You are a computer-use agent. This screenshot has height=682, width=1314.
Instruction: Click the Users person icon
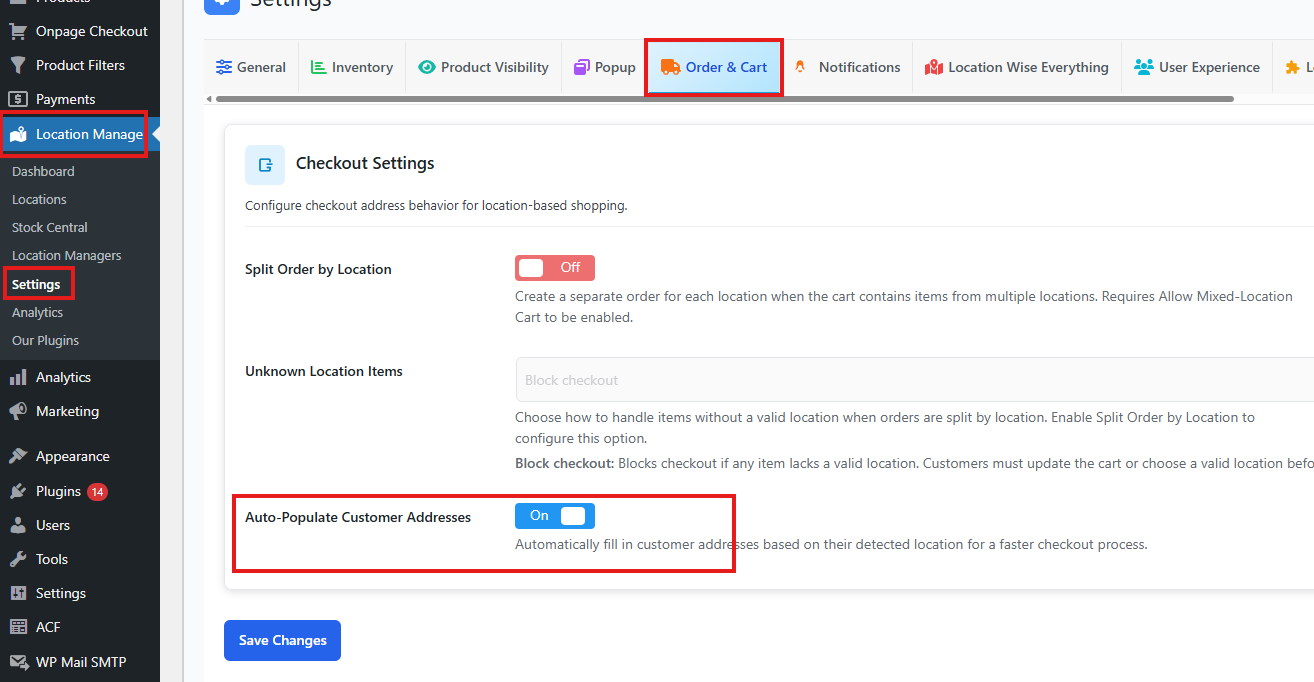tap(18, 525)
